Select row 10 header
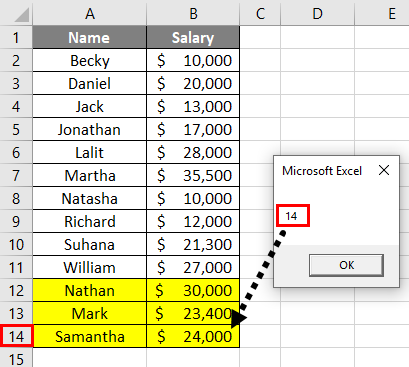The height and width of the screenshot is (367, 409). (x=16, y=244)
